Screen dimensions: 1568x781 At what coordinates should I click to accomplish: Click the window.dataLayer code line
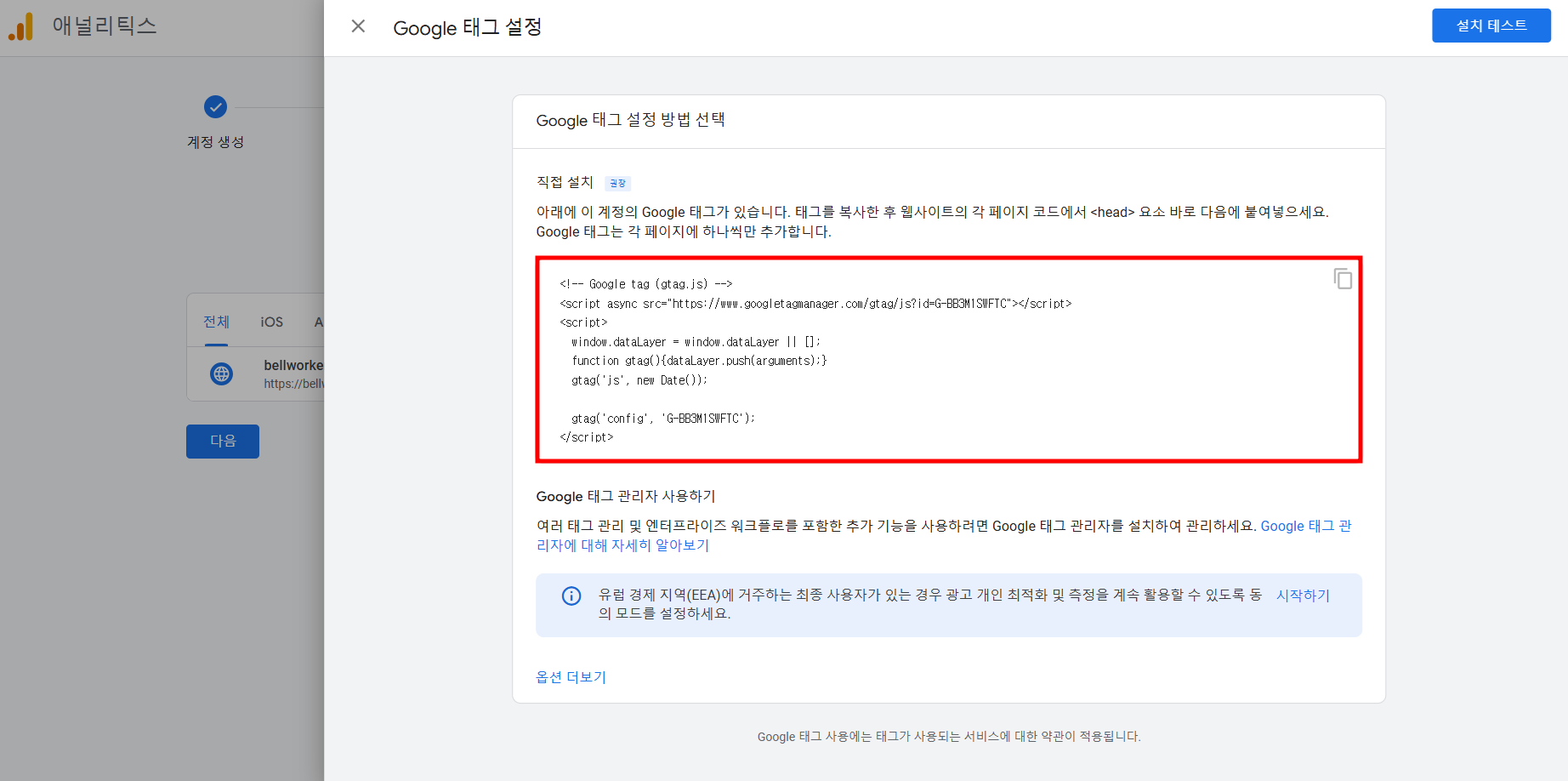click(696, 342)
